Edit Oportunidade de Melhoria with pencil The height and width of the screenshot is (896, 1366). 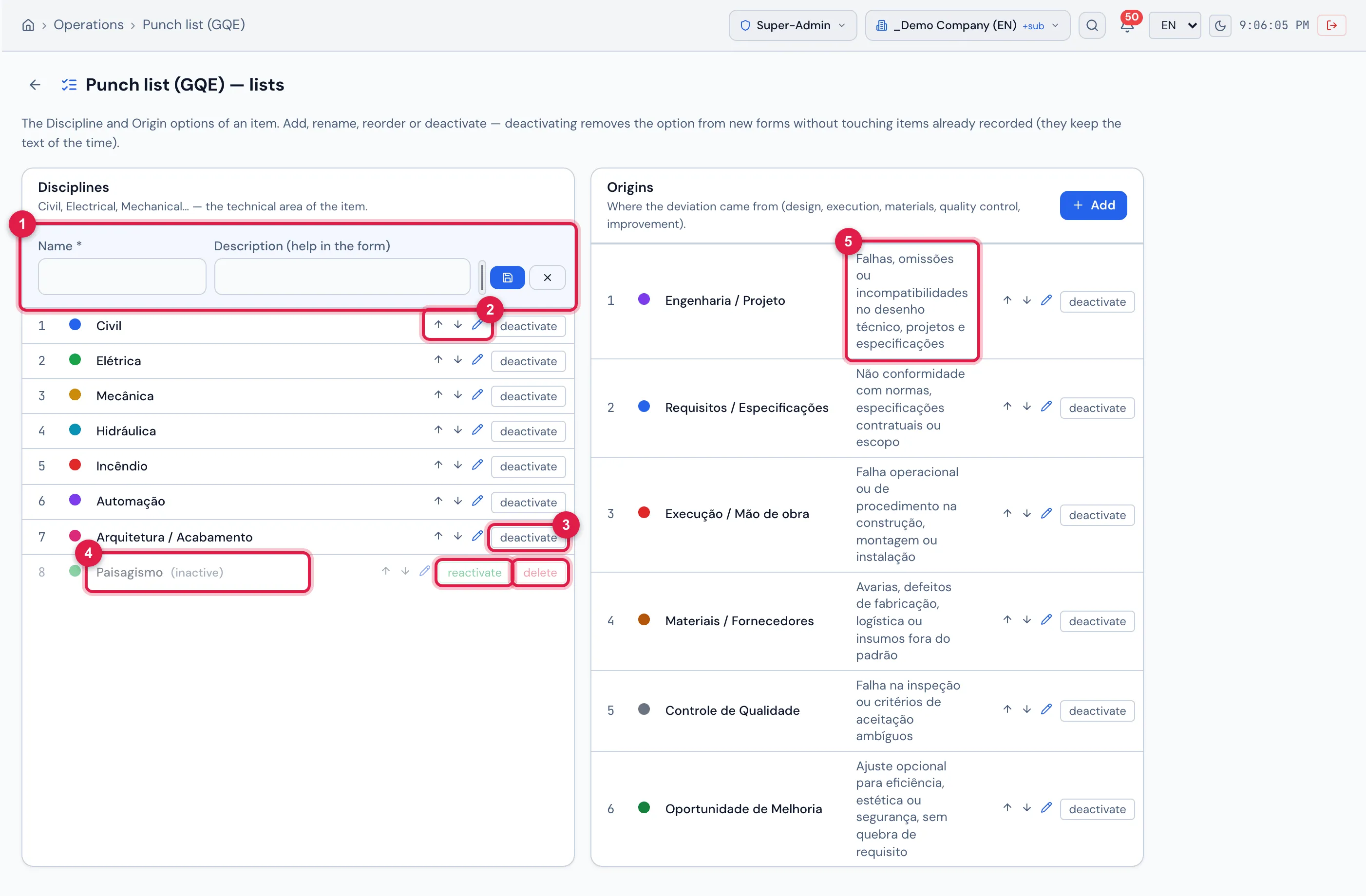pos(1046,807)
